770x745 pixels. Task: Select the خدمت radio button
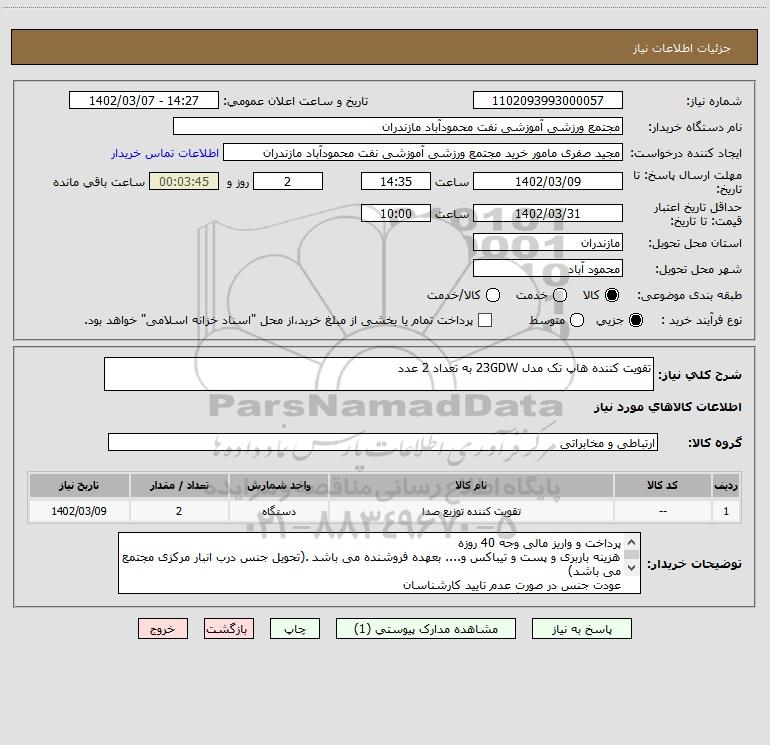point(560,295)
